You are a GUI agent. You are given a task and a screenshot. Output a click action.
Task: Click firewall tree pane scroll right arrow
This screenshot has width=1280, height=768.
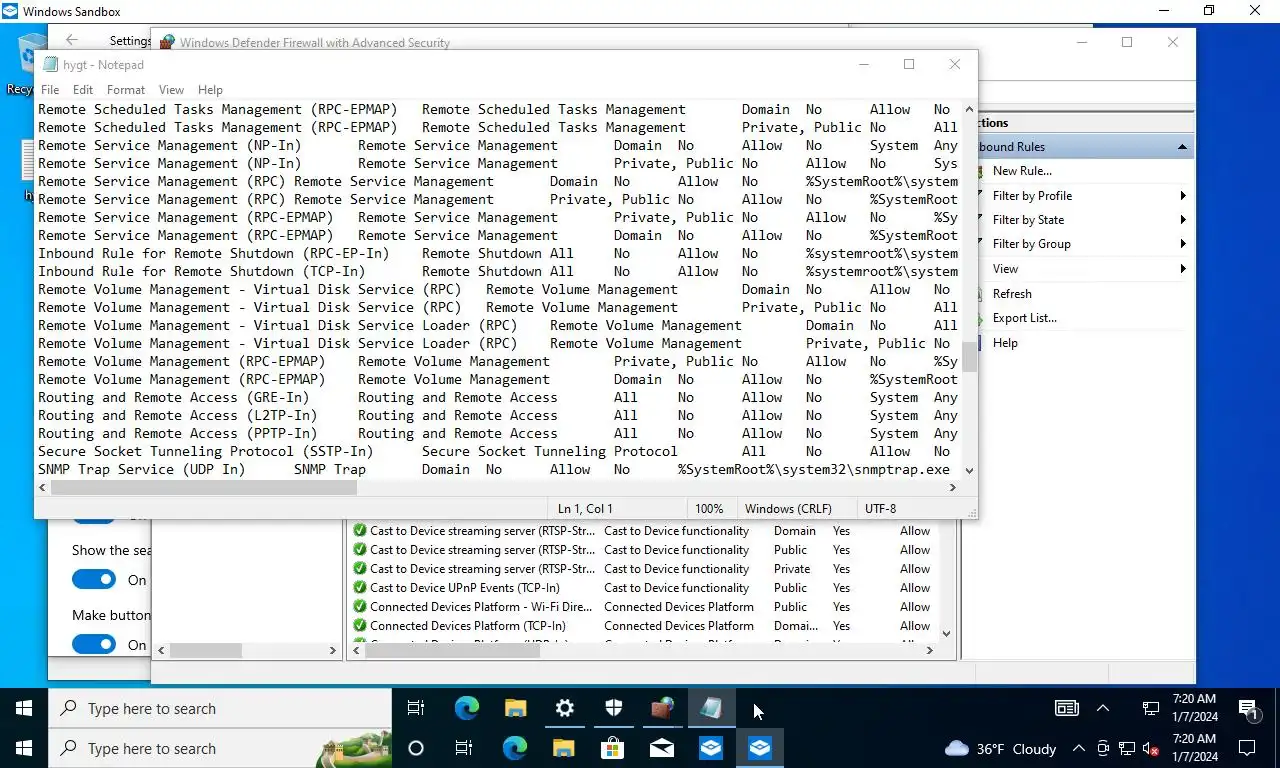333,650
